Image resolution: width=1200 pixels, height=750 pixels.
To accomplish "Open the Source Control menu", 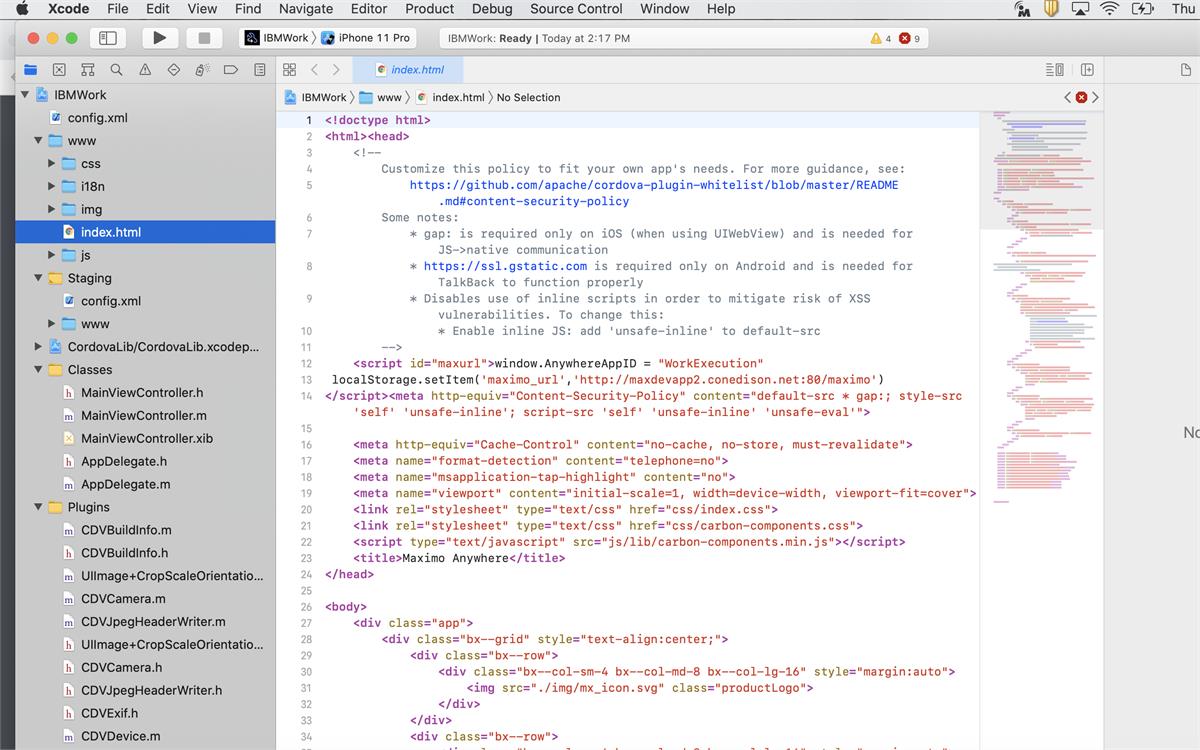I will click(576, 9).
